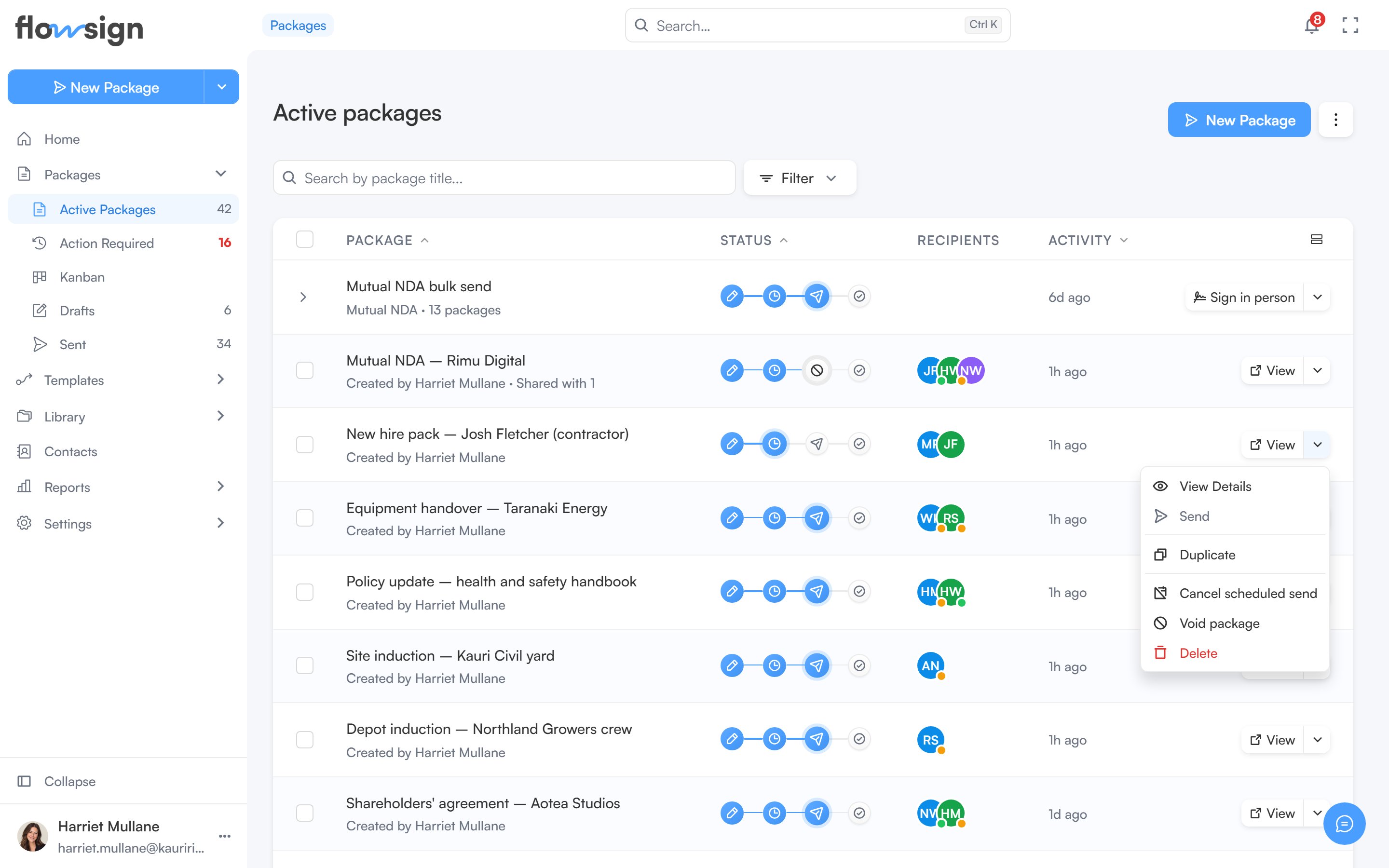Open the Filter dropdown
The image size is (1389, 868).
click(800, 178)
